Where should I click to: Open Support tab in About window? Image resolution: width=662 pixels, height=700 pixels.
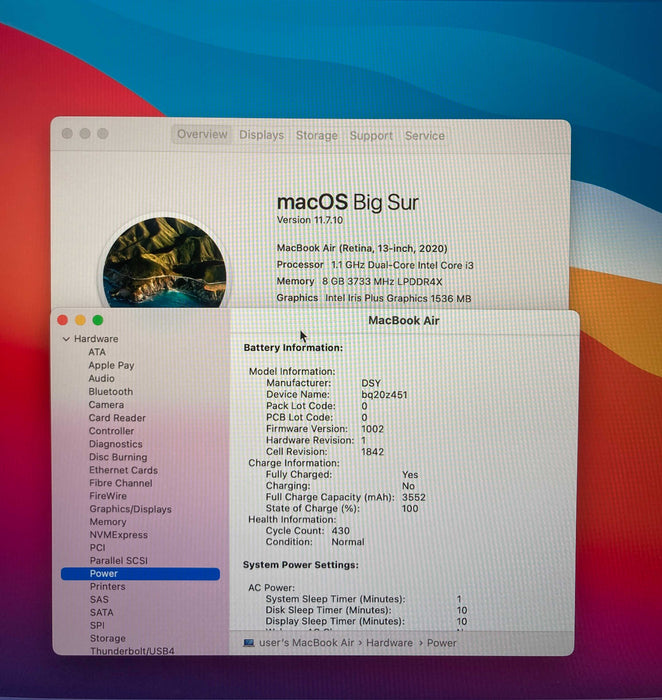pos(371,136)
